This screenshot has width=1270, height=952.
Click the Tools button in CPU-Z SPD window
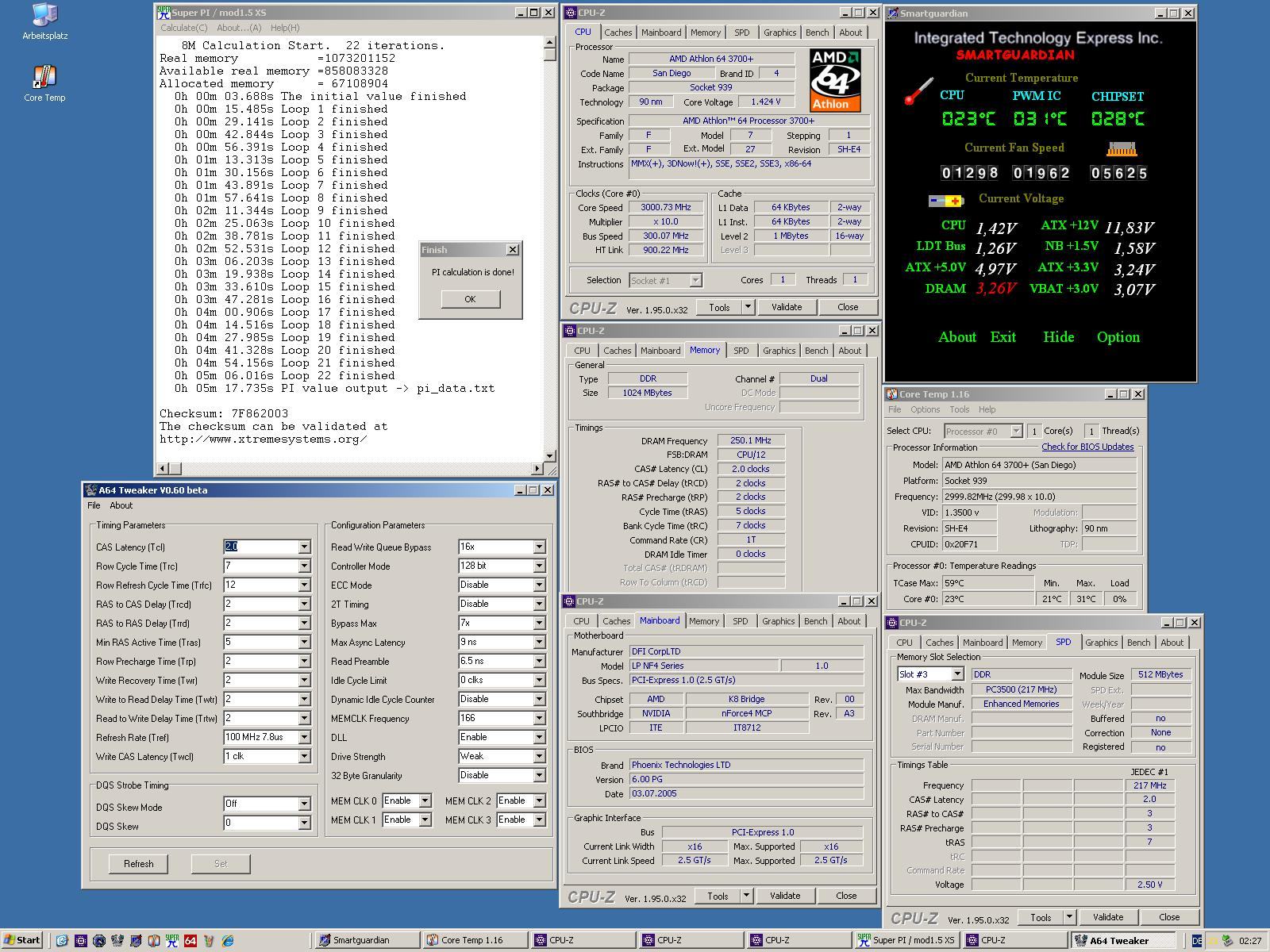1041,917
